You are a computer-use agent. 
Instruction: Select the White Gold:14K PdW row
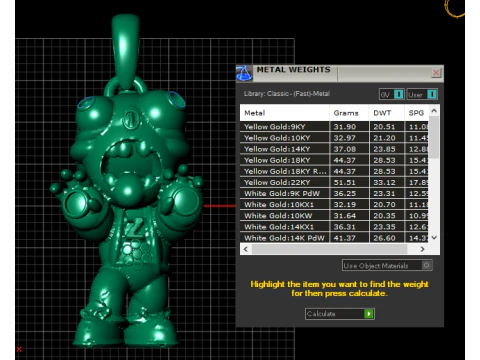tap(334, 238)
